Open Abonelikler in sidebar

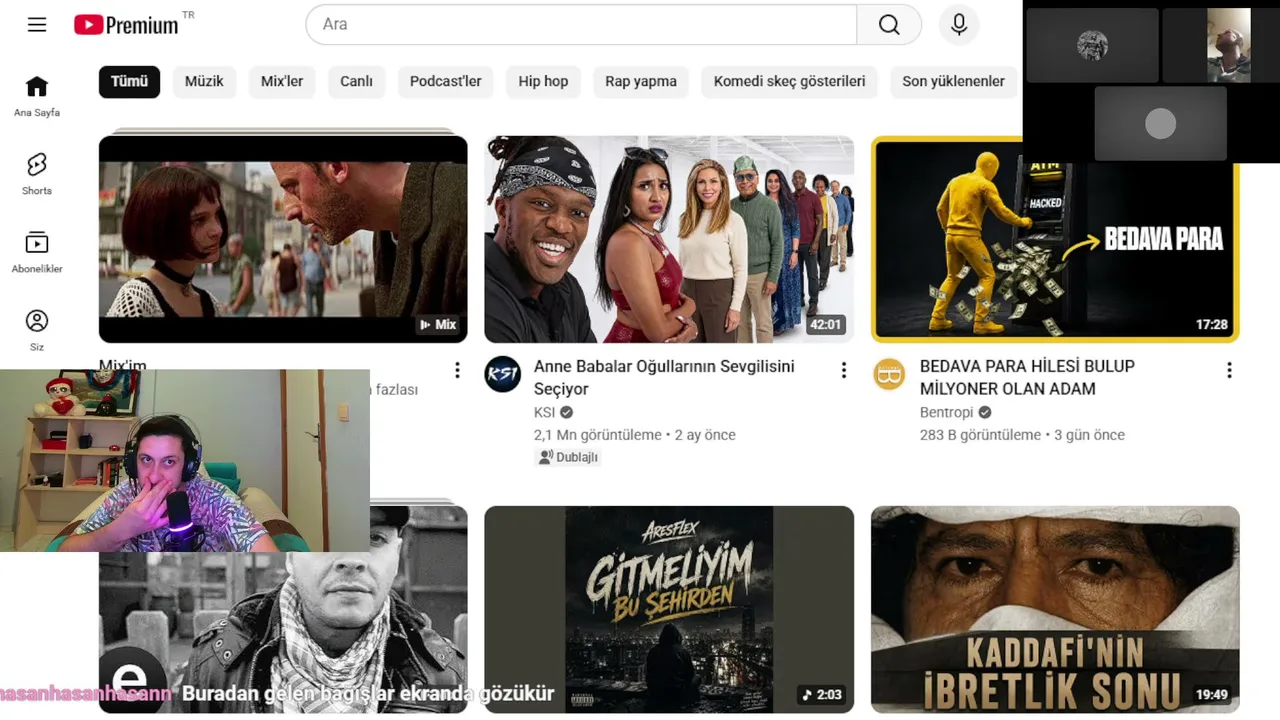coord(37,252)
